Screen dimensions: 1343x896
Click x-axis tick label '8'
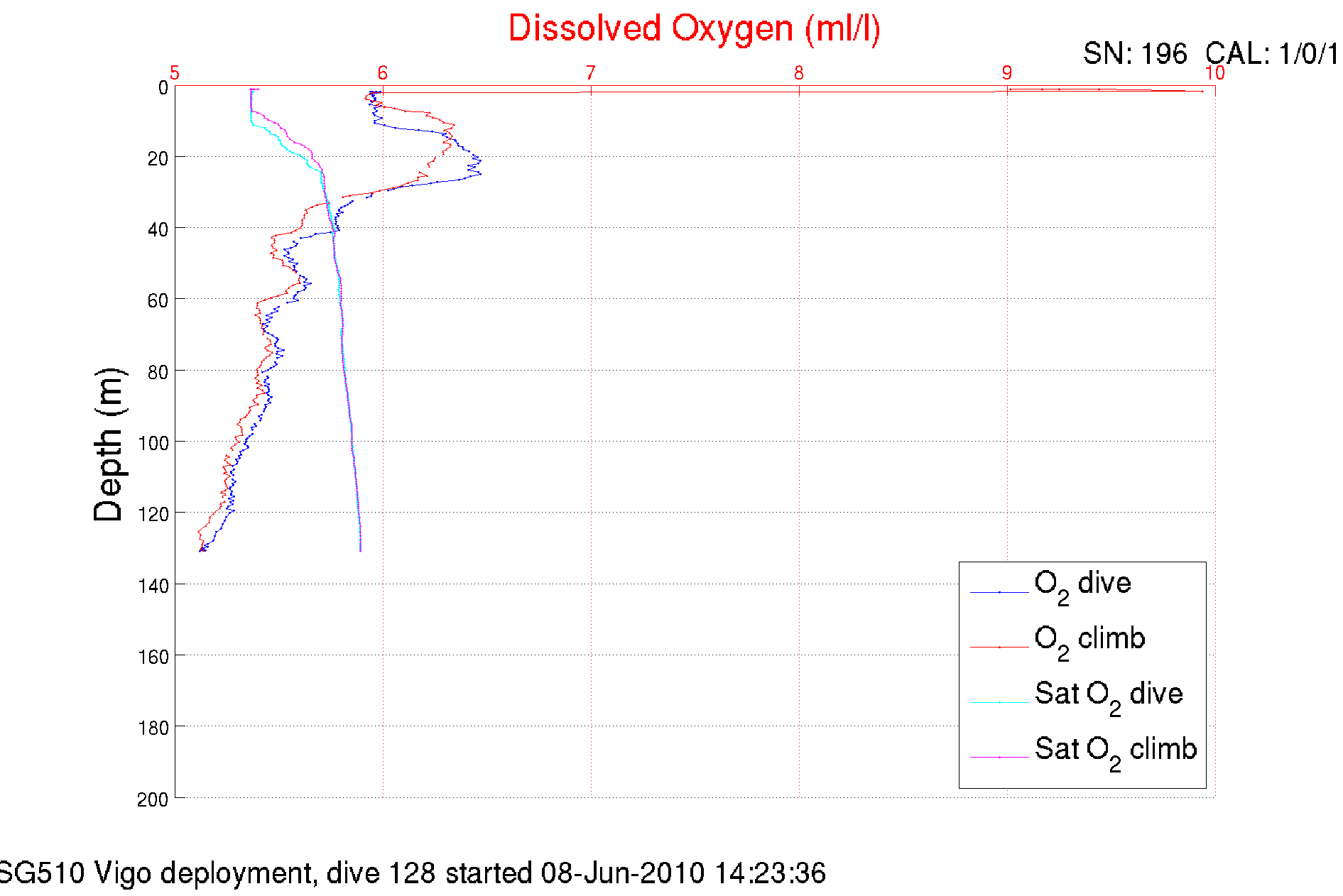coord(799,73)
